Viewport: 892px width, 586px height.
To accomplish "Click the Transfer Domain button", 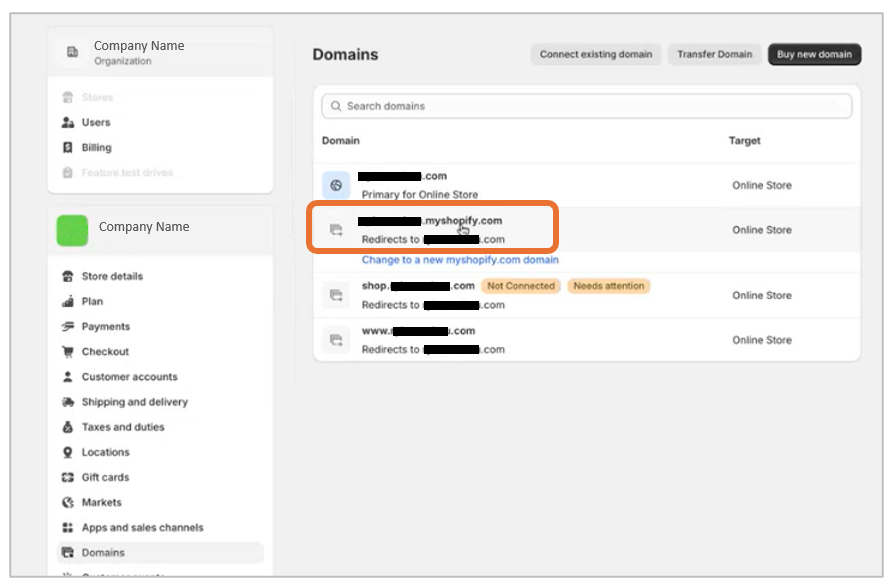I will click(x=715, y=55).
